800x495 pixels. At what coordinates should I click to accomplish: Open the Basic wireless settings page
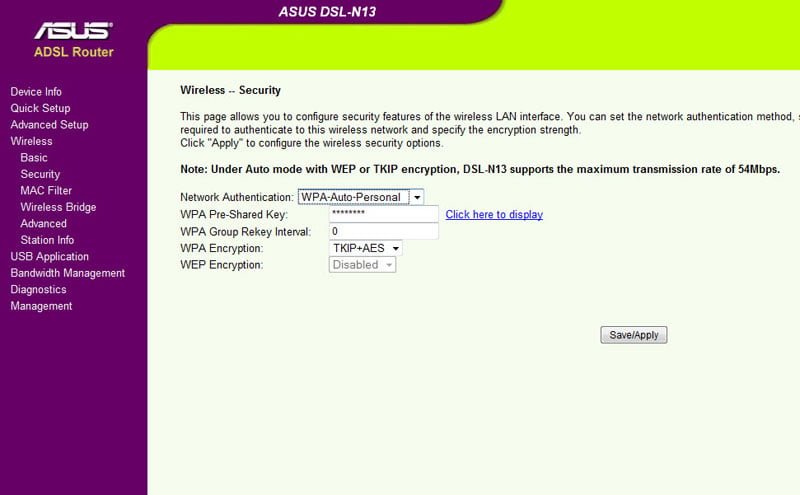click(34, 158)
